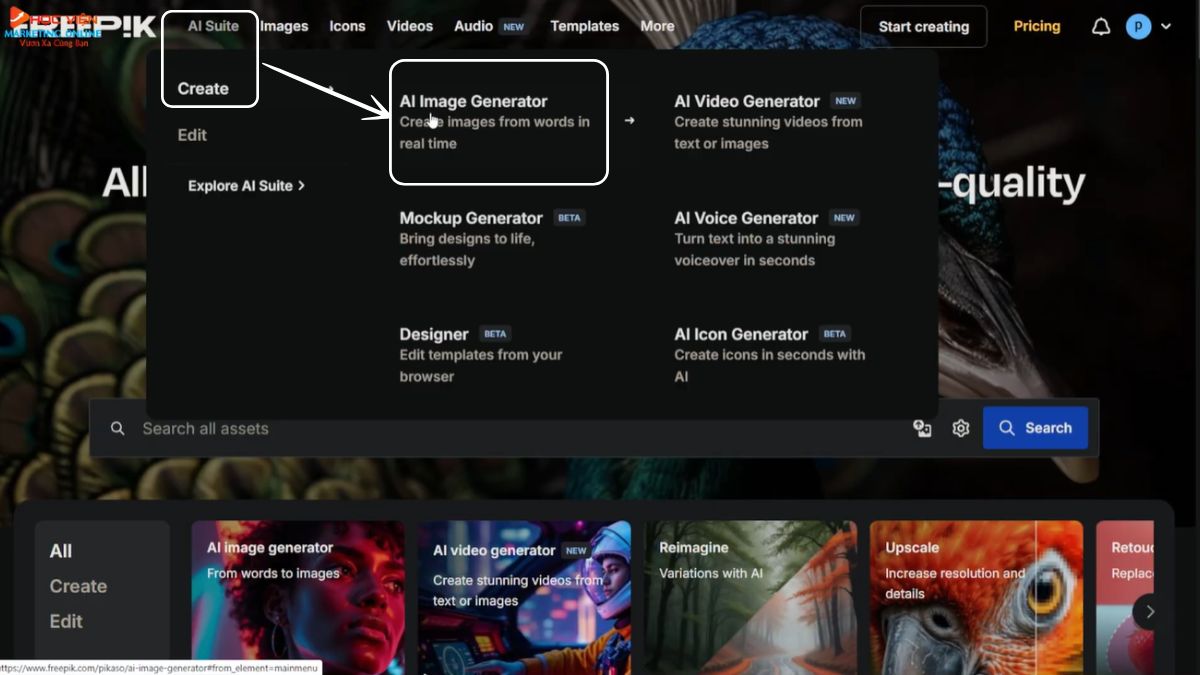Select the Create category filter
This screenshot has height=675, width=1200.
point(78,586)
